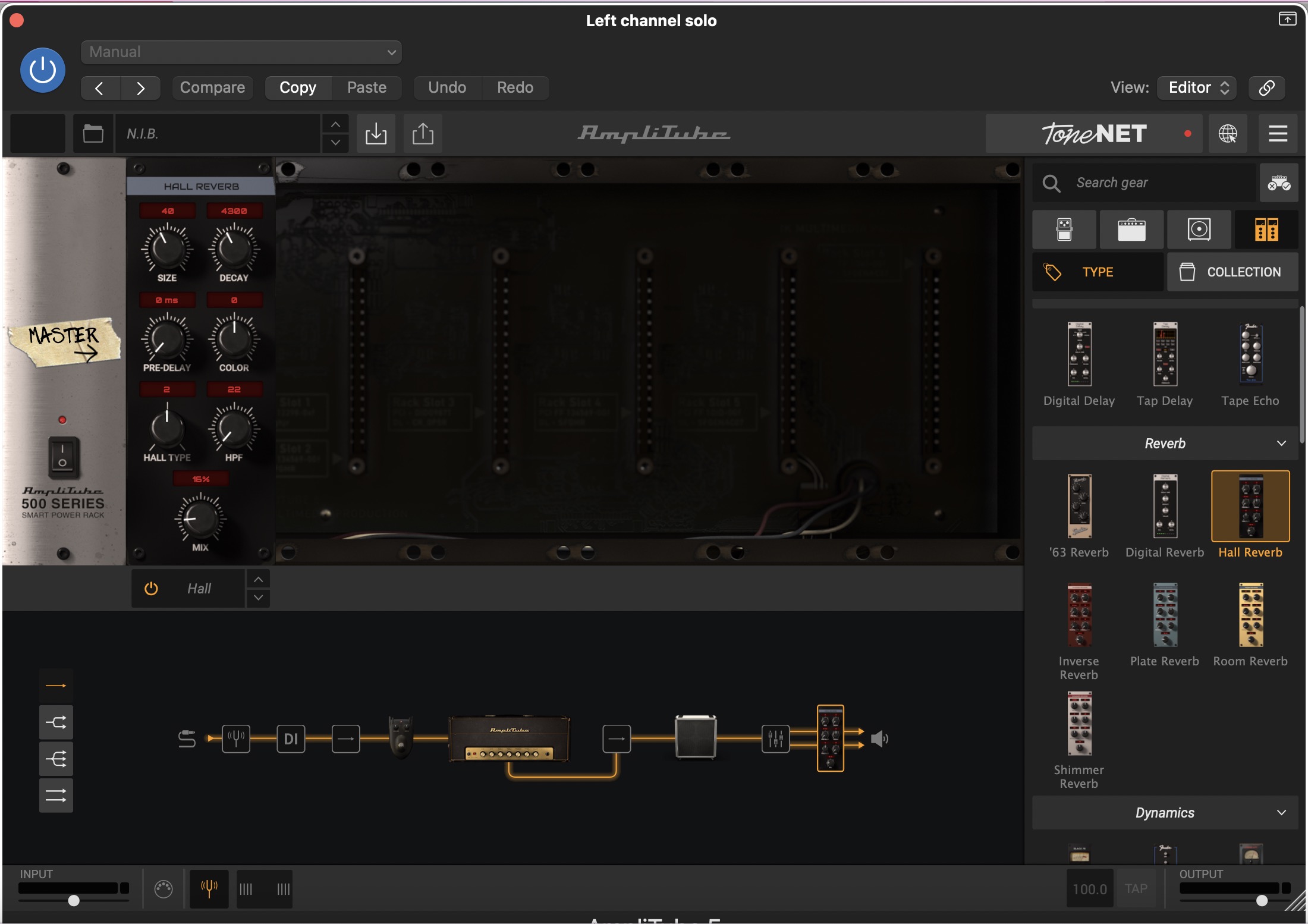Select the rack effects category icon

[x=1266, y=229]
